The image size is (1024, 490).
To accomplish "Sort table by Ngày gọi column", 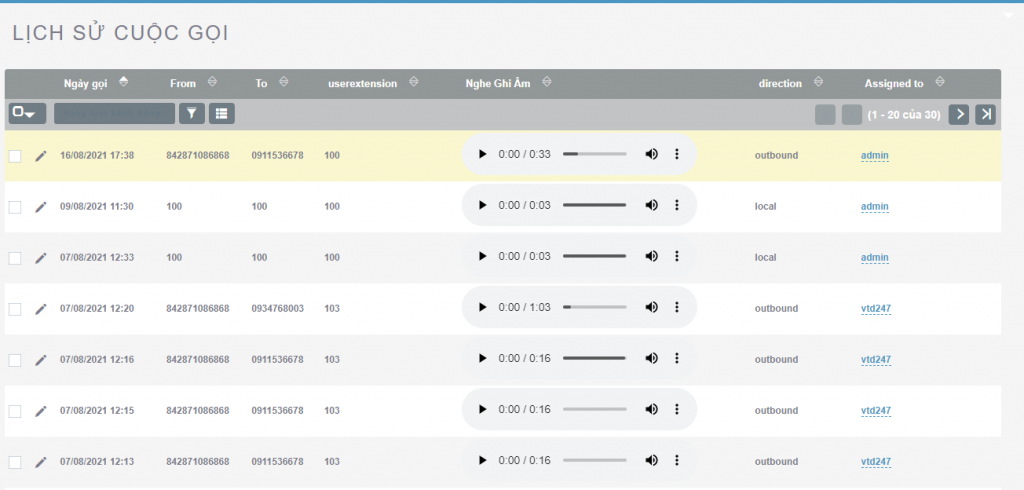I will (x=85, y=84).
